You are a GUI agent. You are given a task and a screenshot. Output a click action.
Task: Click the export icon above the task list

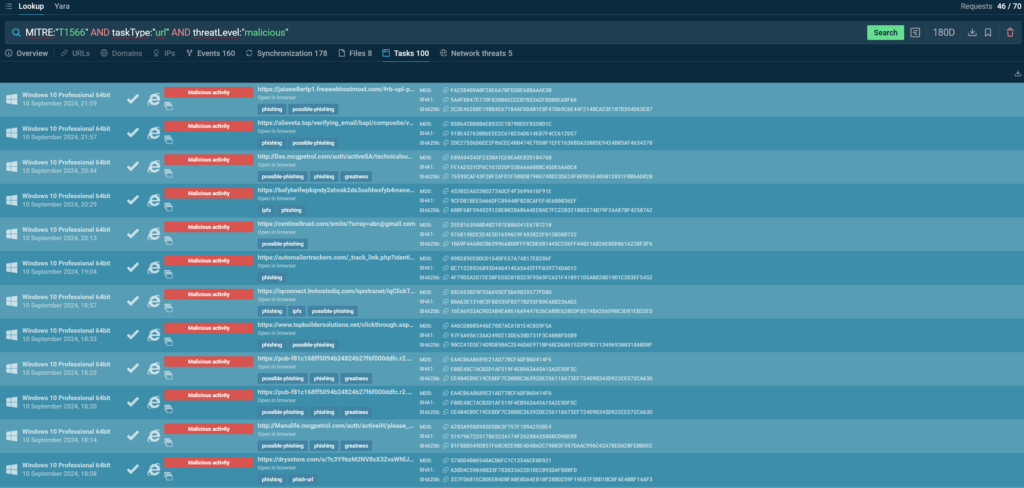click(x=1017, y=73)
